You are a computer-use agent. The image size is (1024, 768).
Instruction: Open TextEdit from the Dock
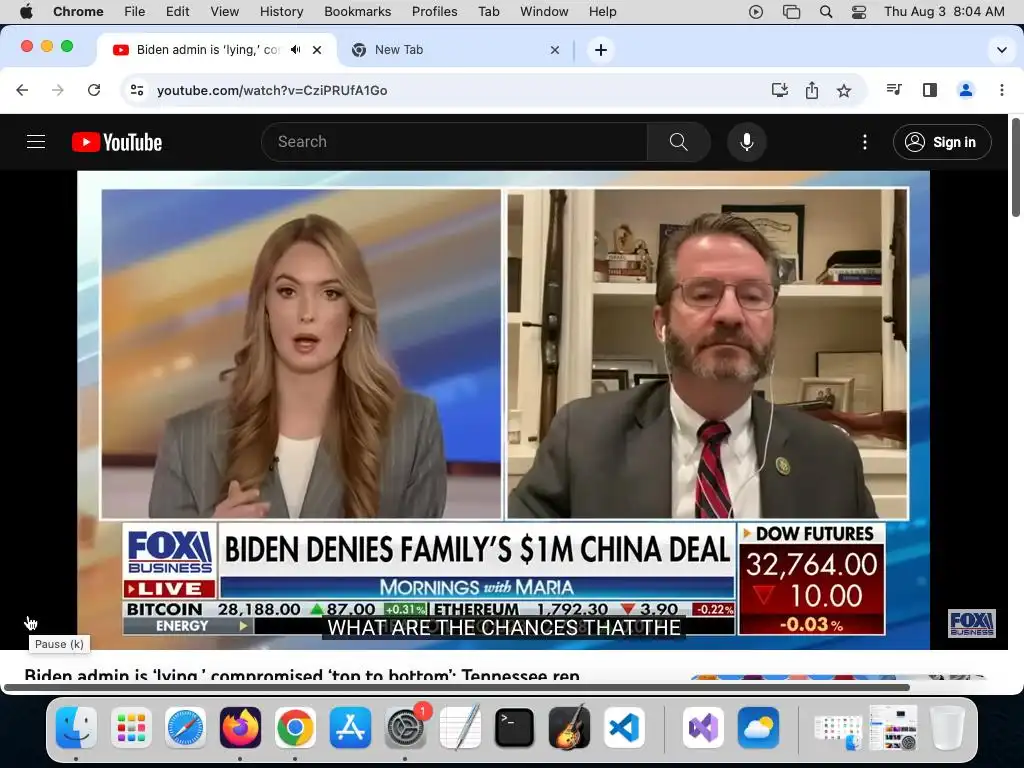(460, 727)
